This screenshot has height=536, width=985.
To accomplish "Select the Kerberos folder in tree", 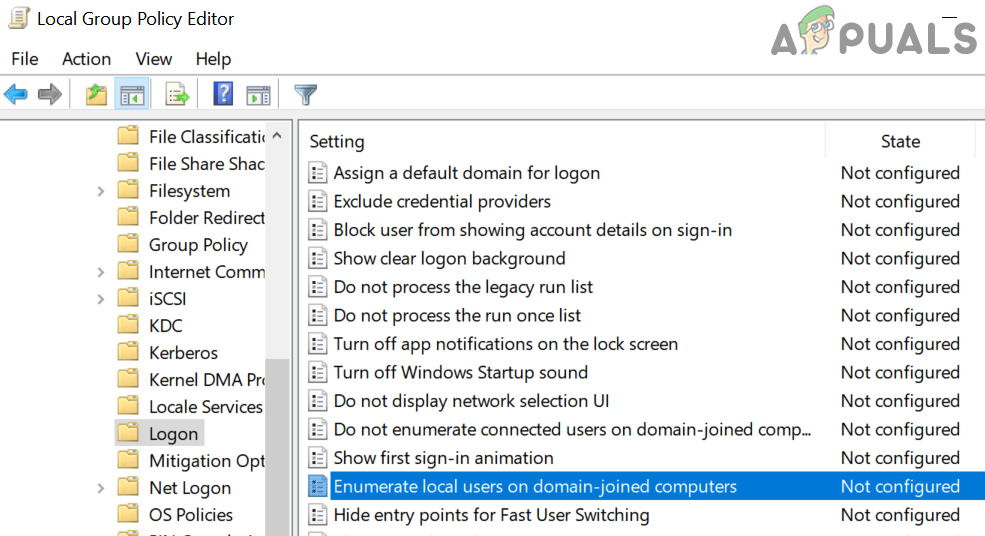I will click(184, 353).
